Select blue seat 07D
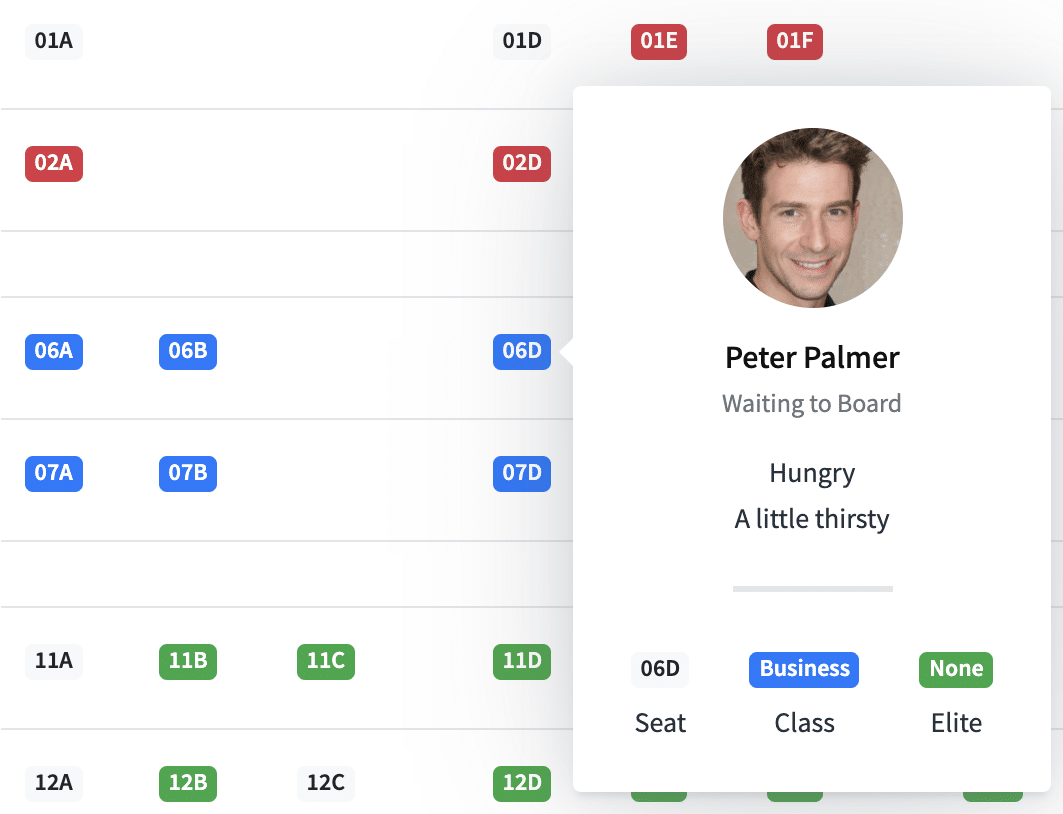The height and width of the screenshot is (814, 1063). coord(522,473)
